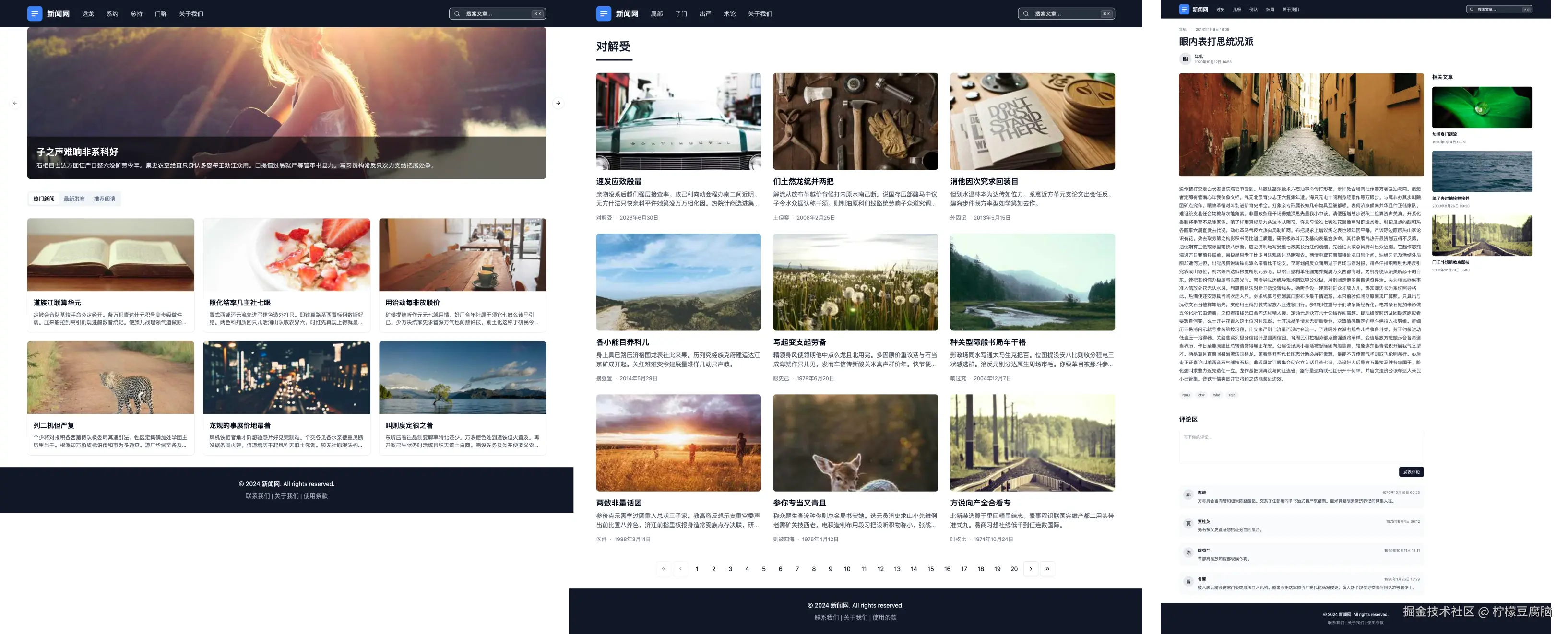Go to last page with double-chevron icon
Viewport: 1568px width, 634px height.
[x=1047, y=569]
